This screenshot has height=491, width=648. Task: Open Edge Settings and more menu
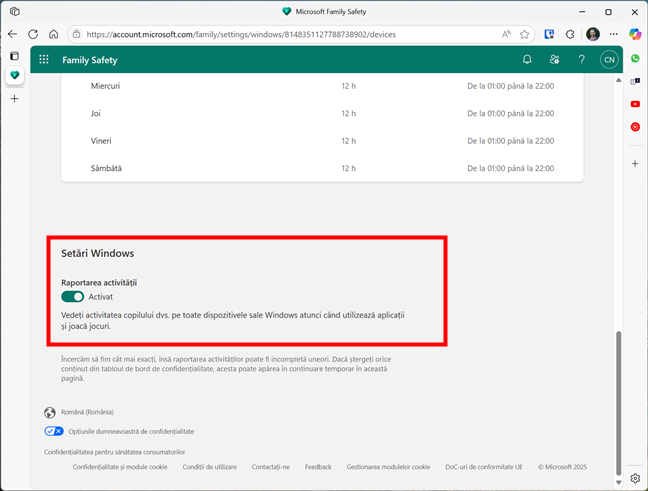pyautogui.click(x=614, y=34)
